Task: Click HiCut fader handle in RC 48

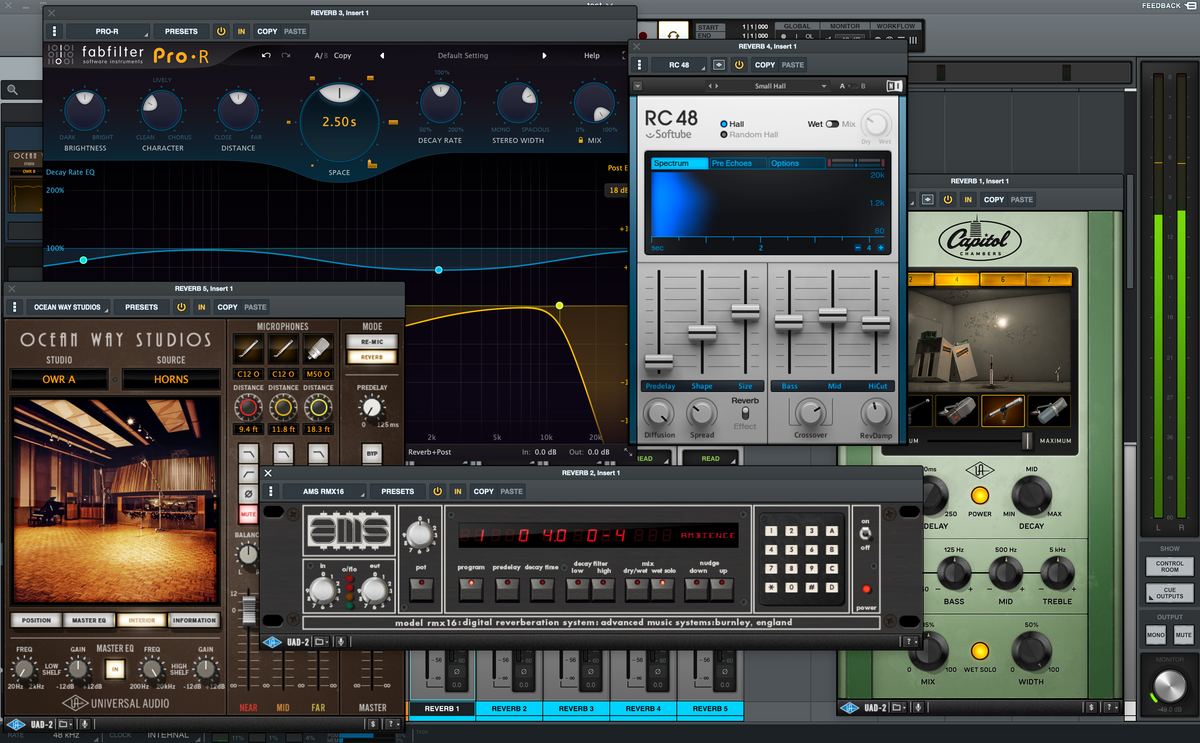Action: (x=876, y=323)
